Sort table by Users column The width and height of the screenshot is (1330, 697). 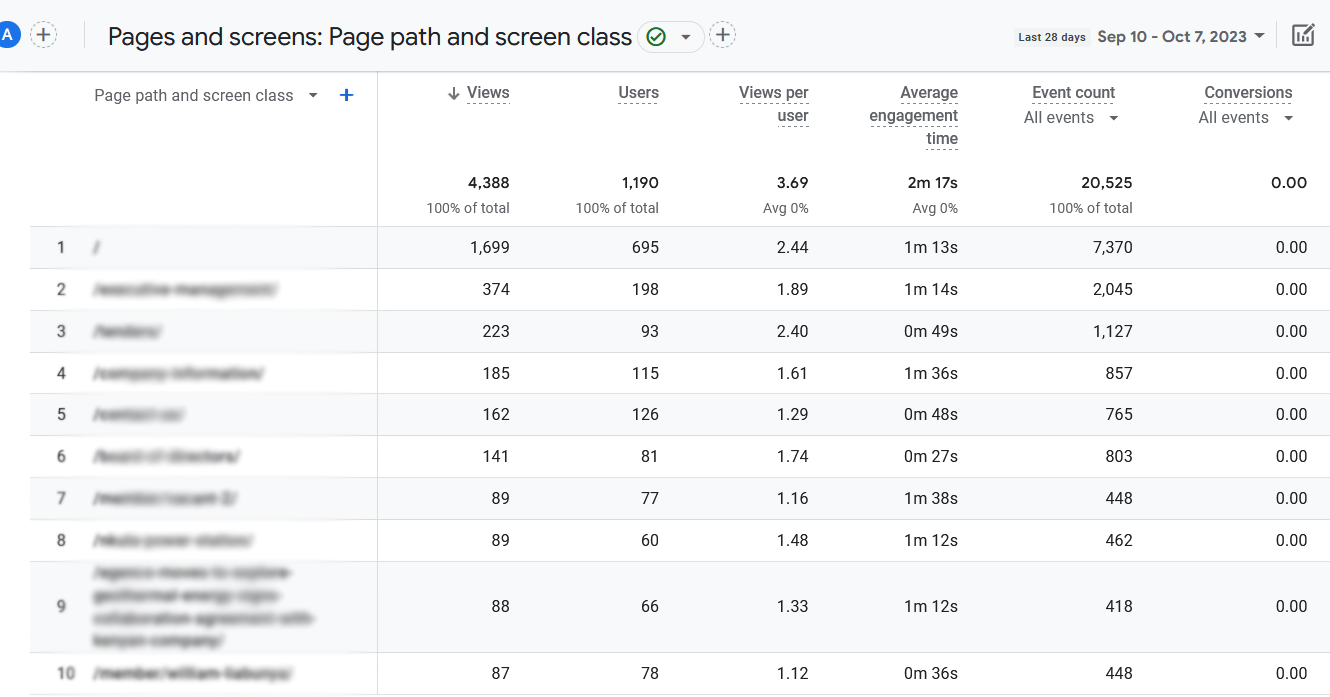[x=638, y=93]
